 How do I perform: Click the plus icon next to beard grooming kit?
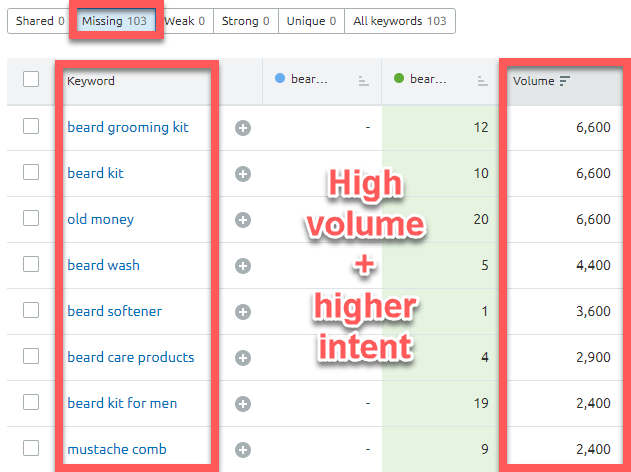242,128
